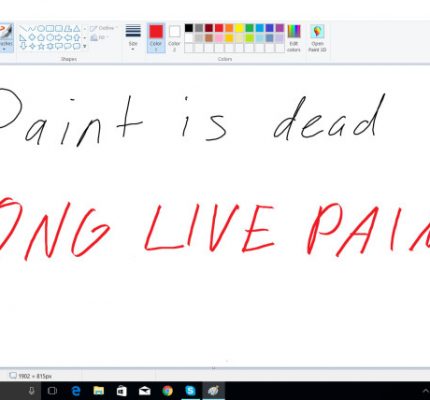Viewport: 430px width, 400px height.
Task: Select the orange color swatch
Action: (x=229, y=28)
